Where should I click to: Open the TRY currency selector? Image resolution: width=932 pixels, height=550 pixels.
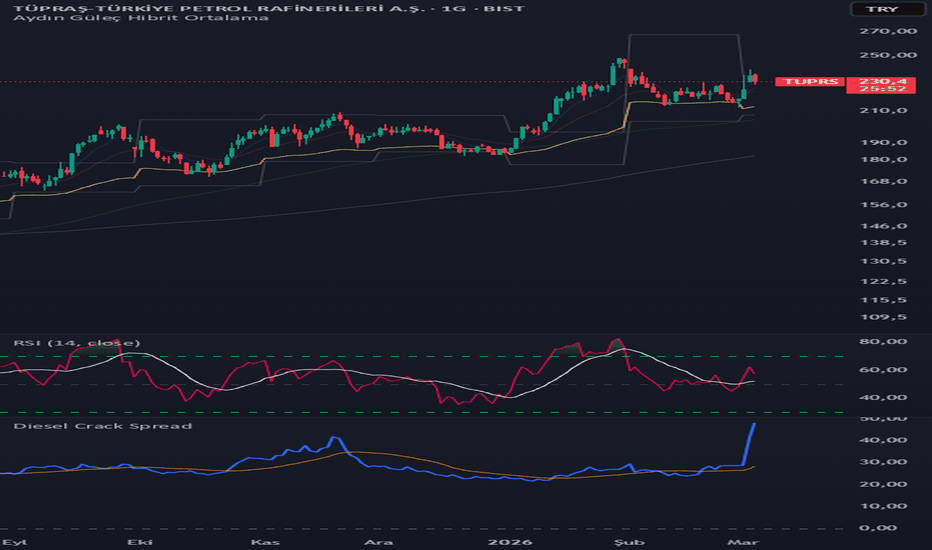tap(888, 9)
